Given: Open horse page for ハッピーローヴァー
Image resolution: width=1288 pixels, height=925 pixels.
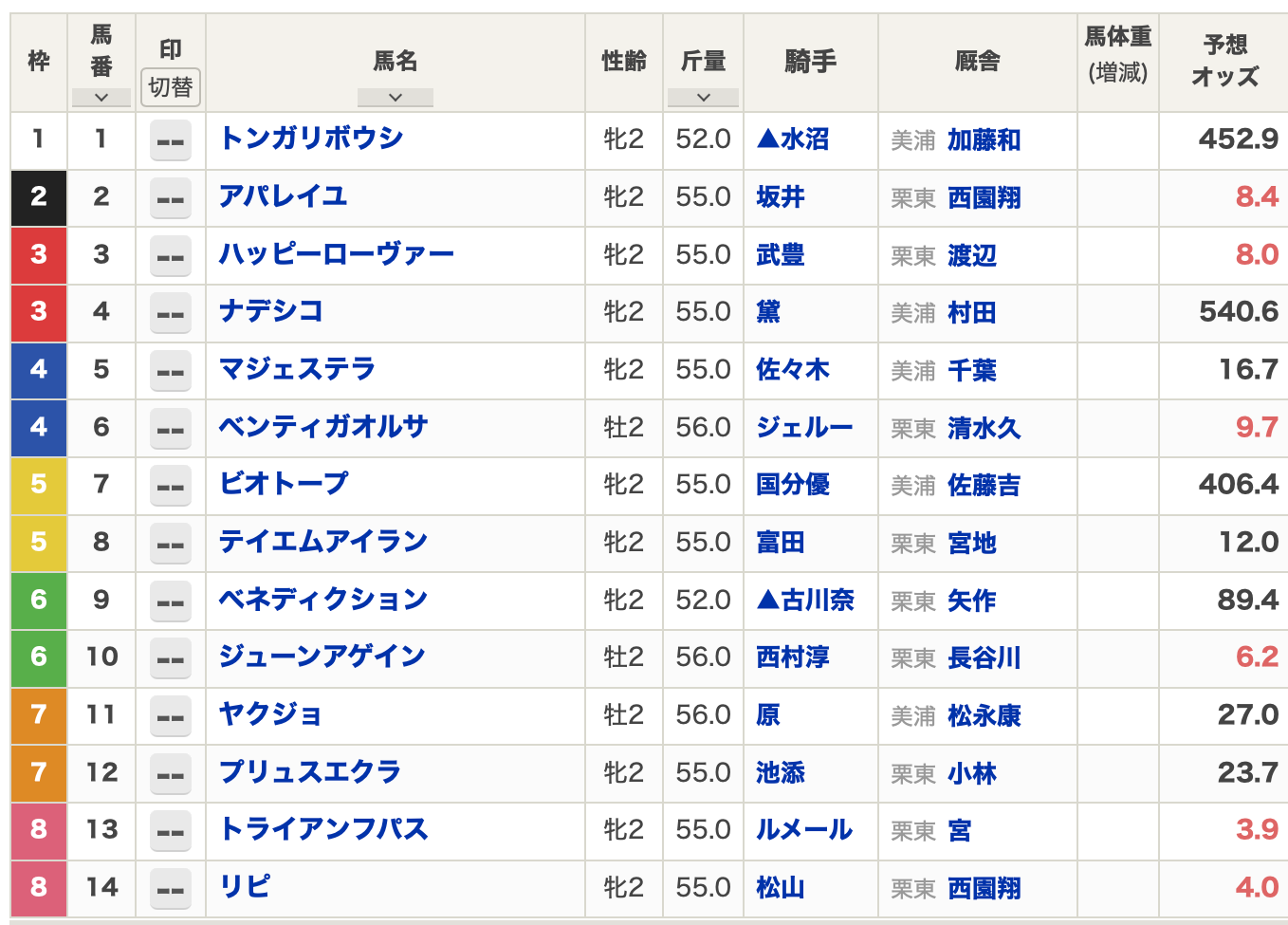Looking at the screenshot, I should [x=336, y=254].
